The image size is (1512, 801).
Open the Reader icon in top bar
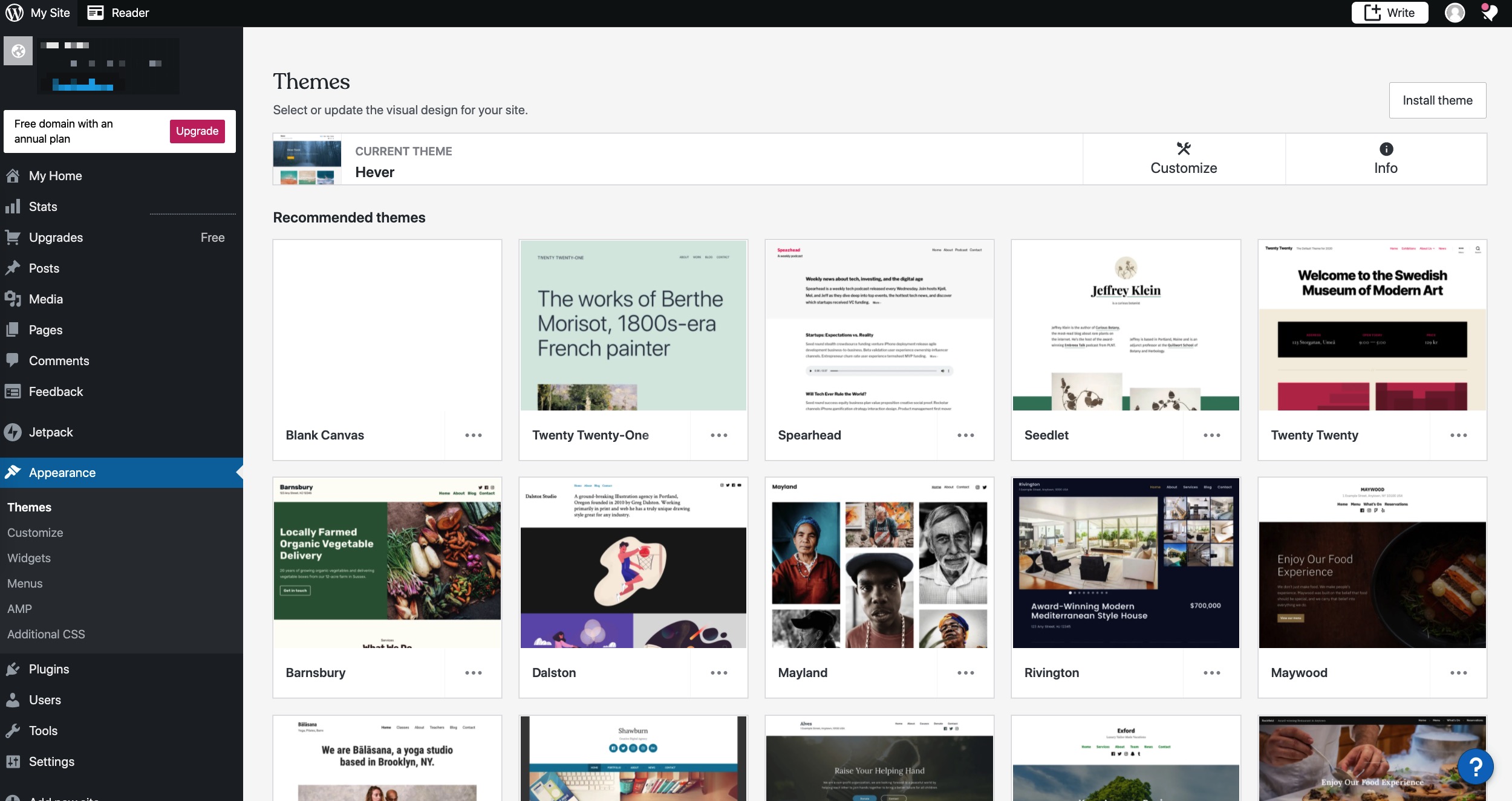[x=96, y=13]
